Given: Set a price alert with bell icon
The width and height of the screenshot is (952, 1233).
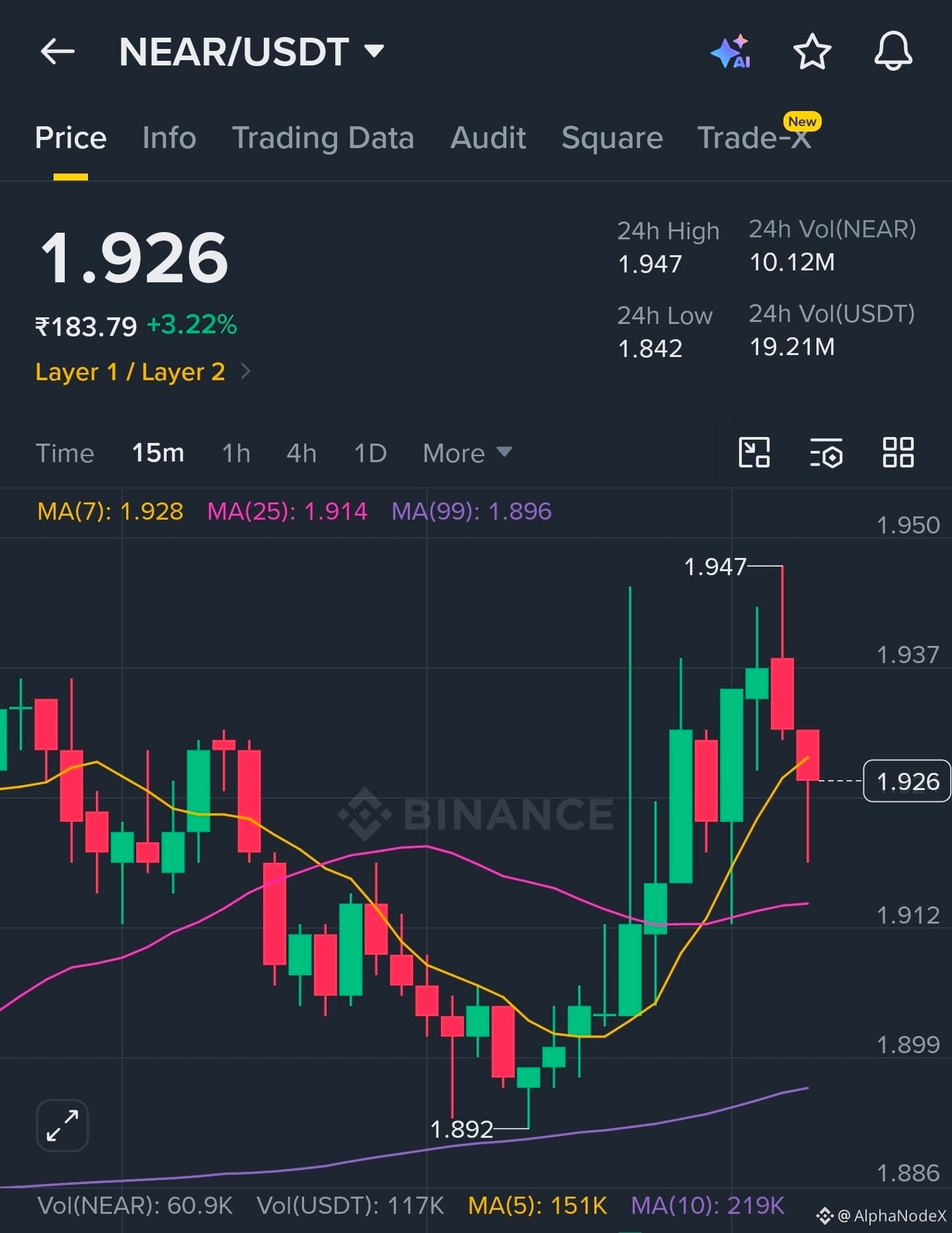Looking at the screenshot, I should (x=893, y=51).
